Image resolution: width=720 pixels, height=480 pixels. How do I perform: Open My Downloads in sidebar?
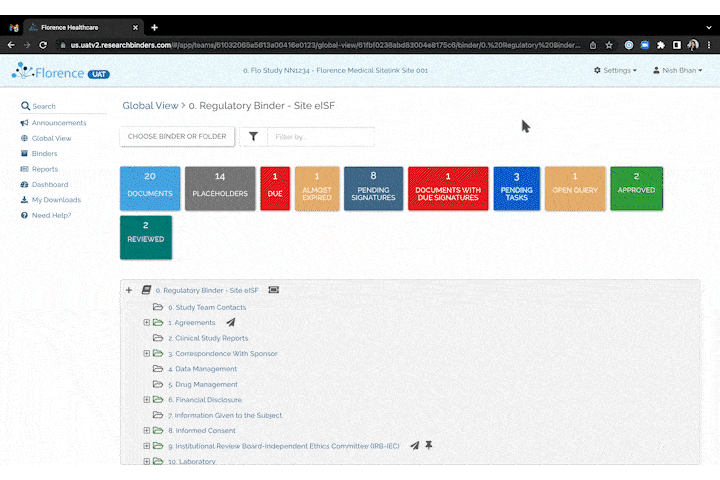pos(56,200)
